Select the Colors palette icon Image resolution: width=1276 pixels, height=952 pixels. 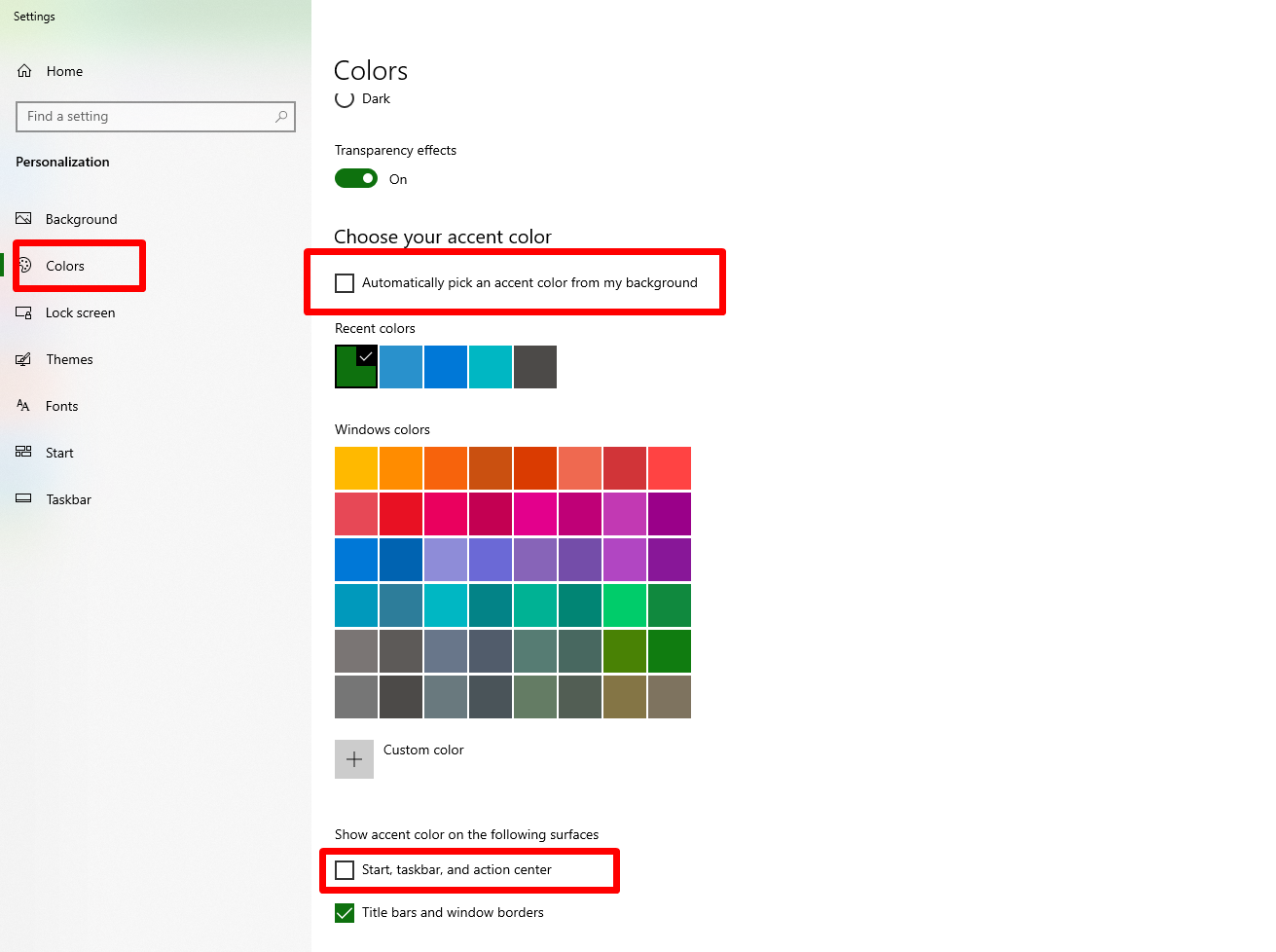(25, 265)
